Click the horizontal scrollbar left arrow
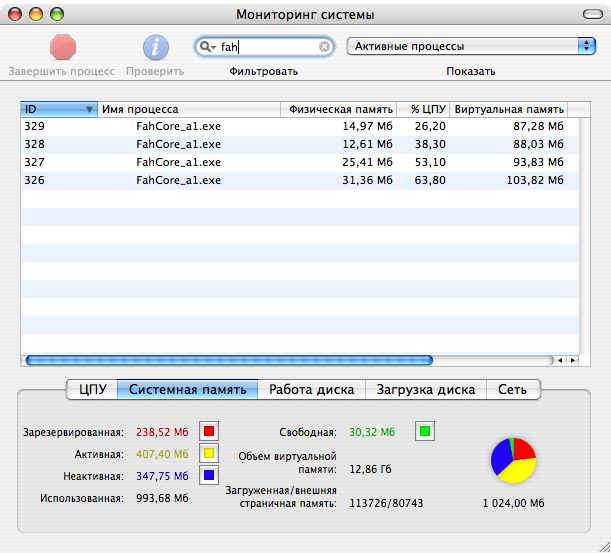 tap(560, 360)
